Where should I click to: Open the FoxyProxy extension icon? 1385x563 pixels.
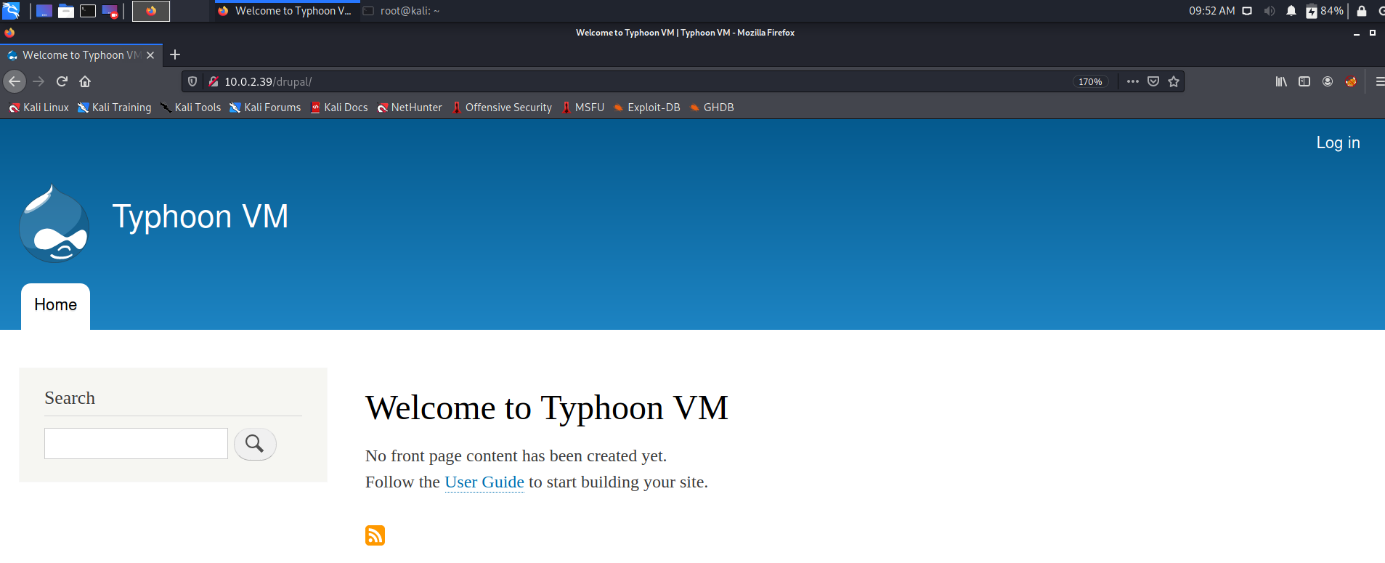click(1351, 82)
